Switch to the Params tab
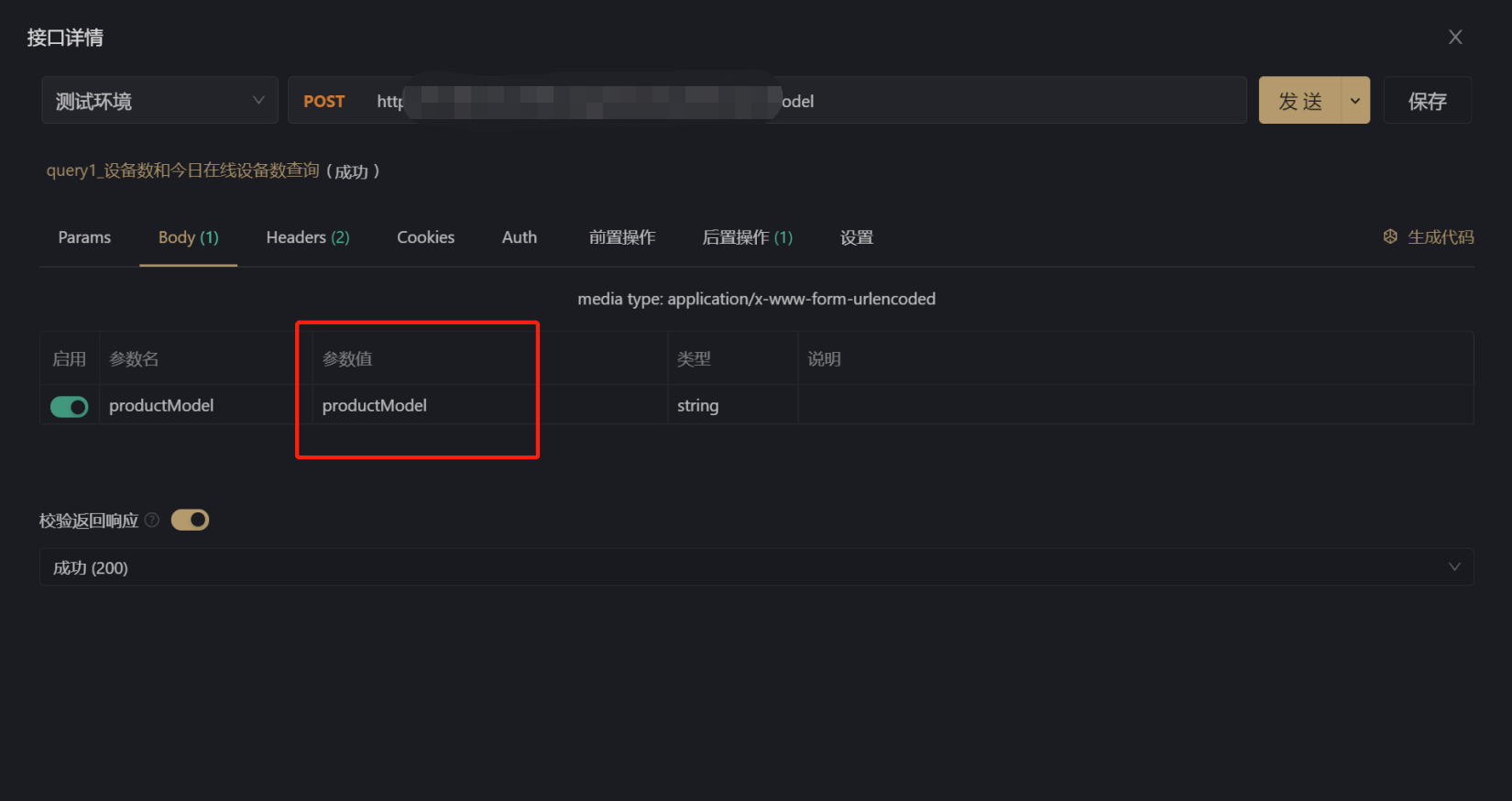This screenshot has width=1512, height=801. [84, 237]
